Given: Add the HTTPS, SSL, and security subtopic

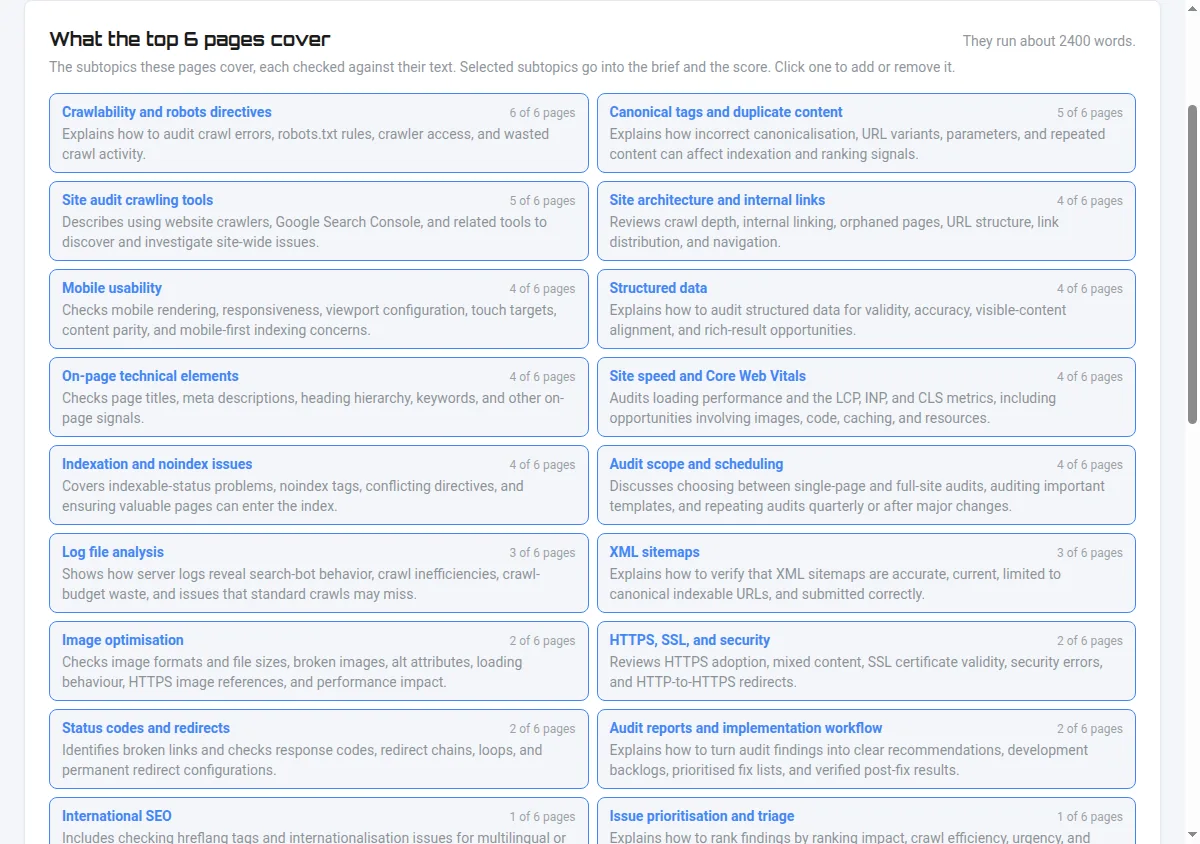Looking at the screenshot, I should click(866, 661).
